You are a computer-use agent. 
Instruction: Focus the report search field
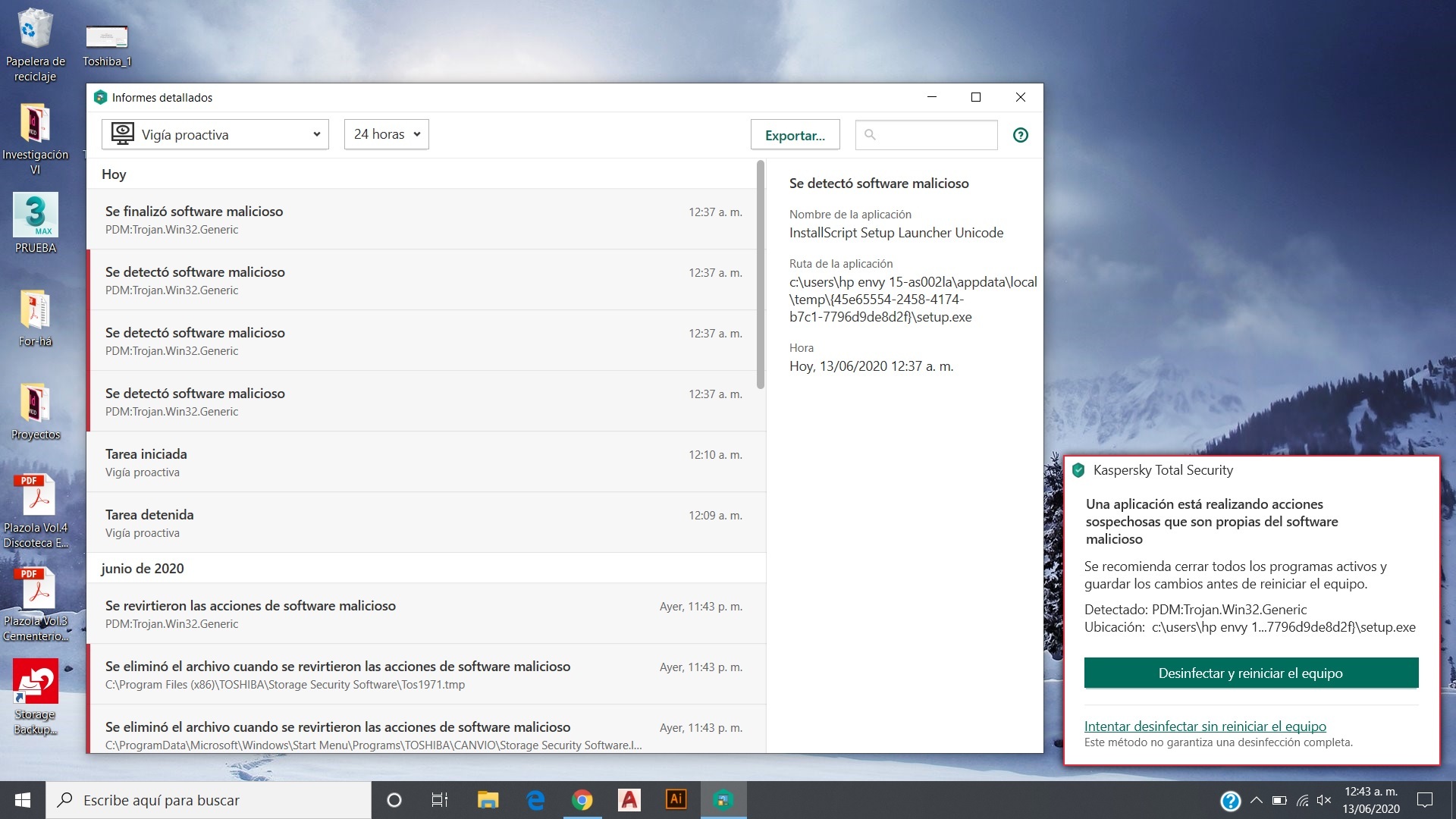pyautogui.click(x=927, y=135)
